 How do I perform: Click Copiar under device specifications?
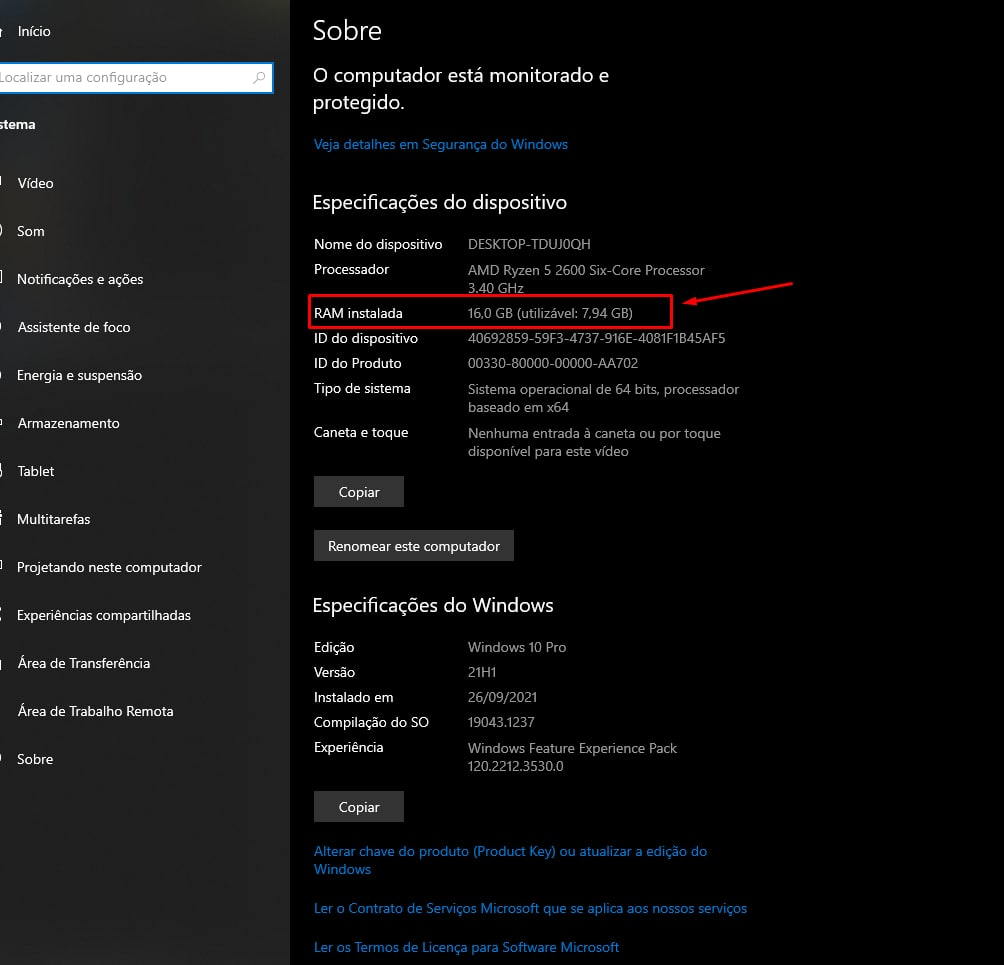click(359, 492)
